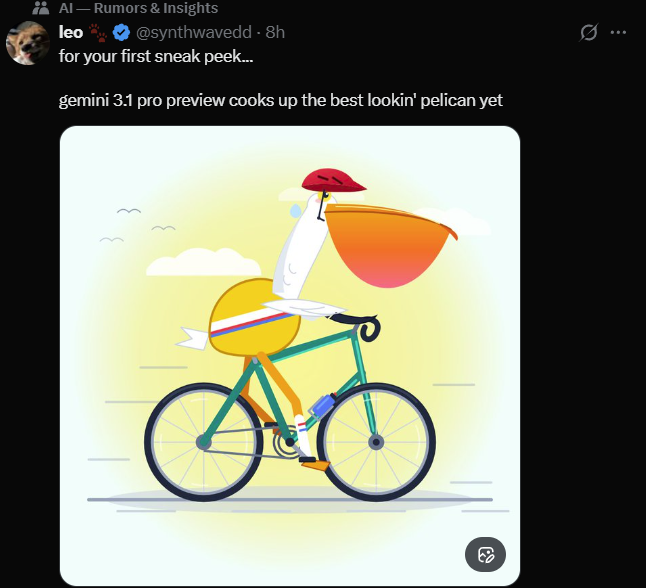Click the "for your first sneak peek" text
Image resolution: width=646 pixels, height=588 pixels.
click(x=156, y=56)
